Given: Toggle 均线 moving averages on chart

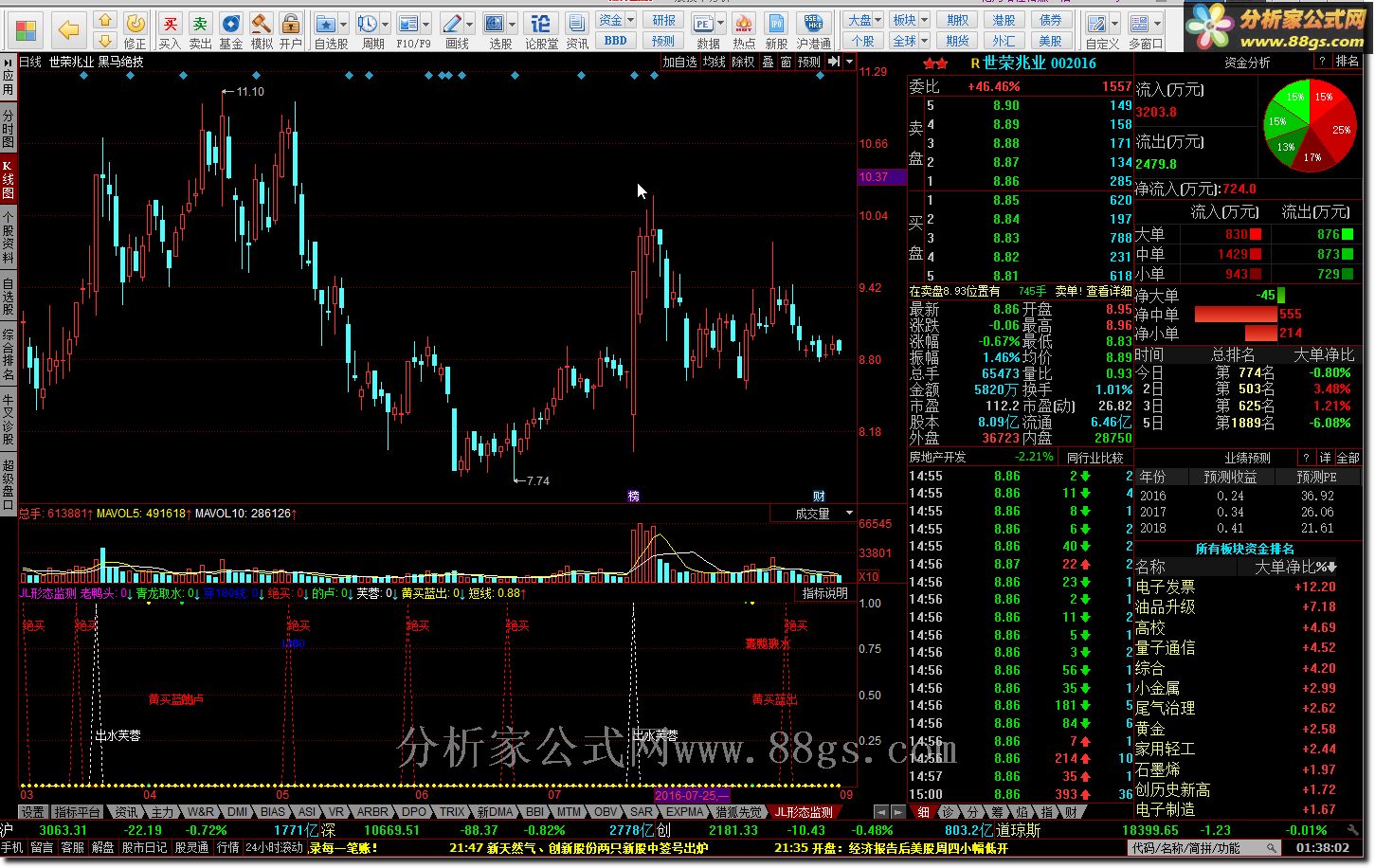Looking at the screenshot, I should point(715,62).
